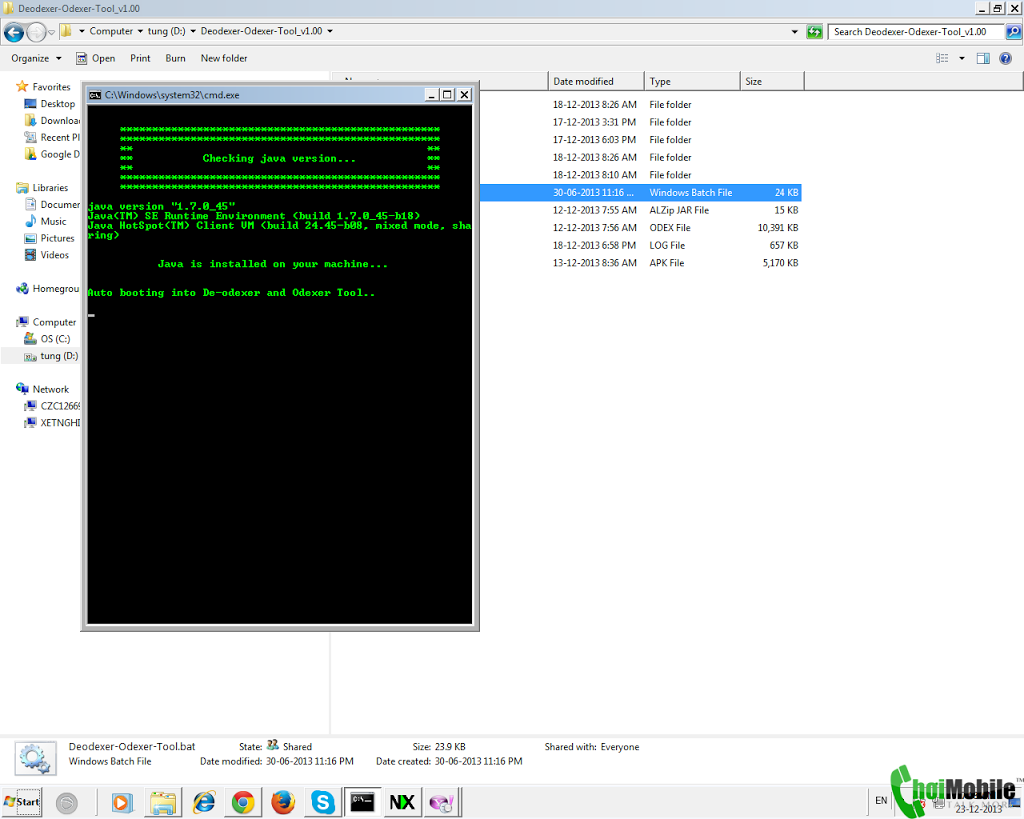
Task: Select the ODEX File row
Action: point(640,228)
